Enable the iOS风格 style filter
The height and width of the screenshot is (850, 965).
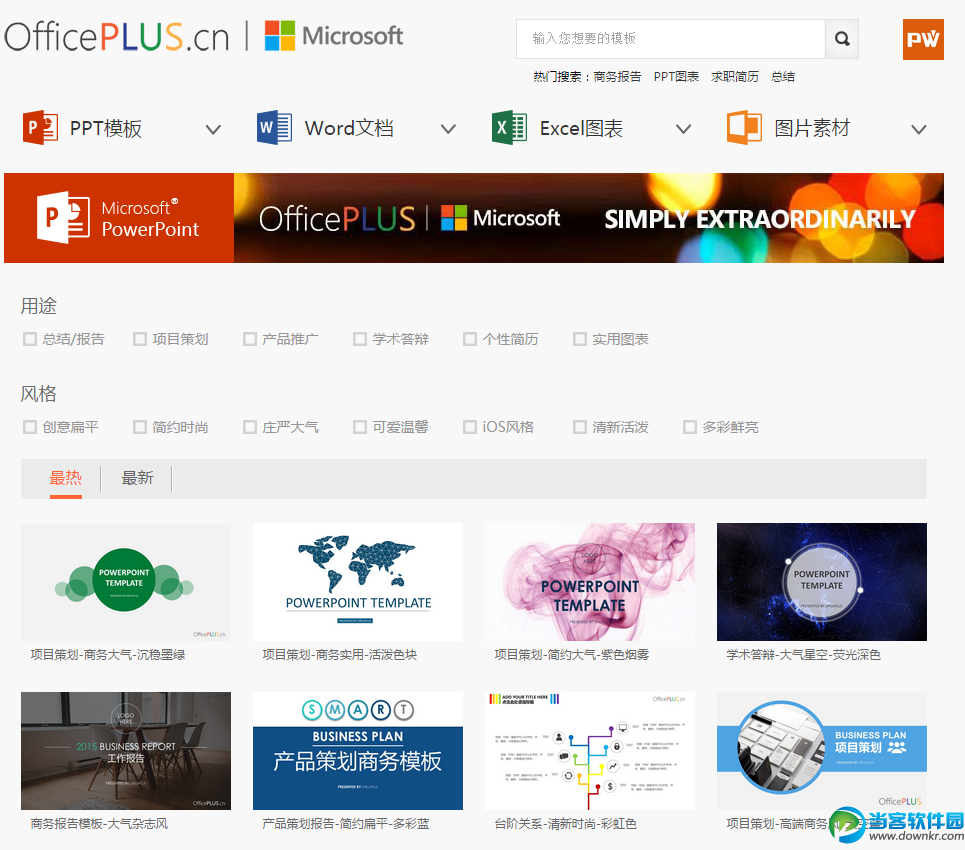(470, 427)
